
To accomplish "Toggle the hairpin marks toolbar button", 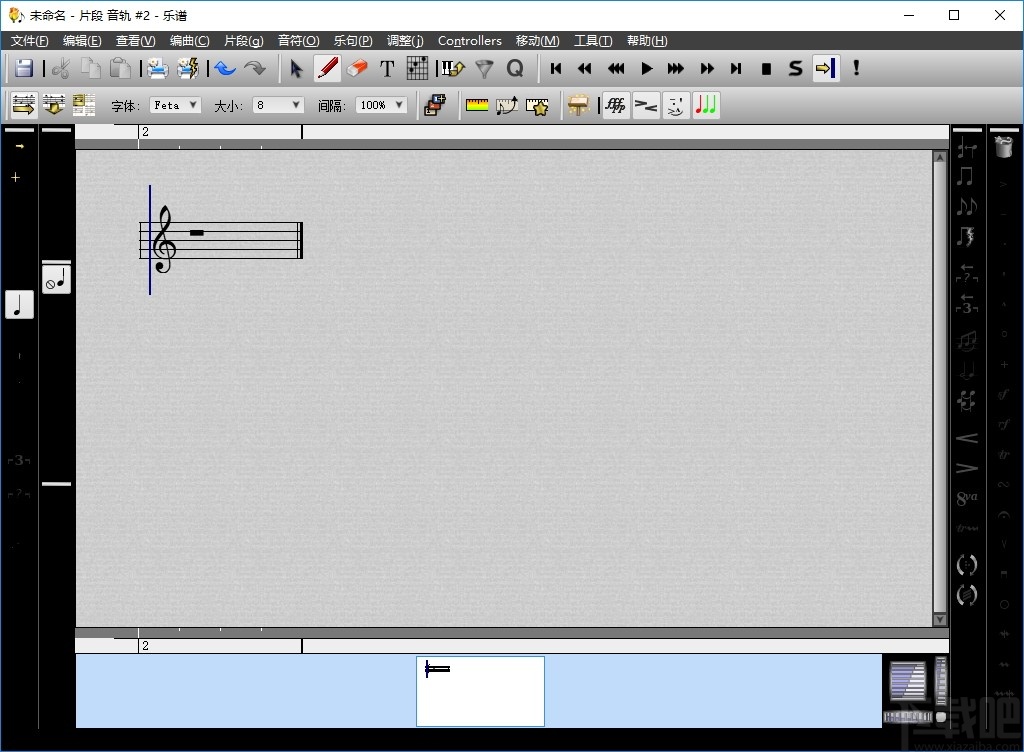I will 646,105.
